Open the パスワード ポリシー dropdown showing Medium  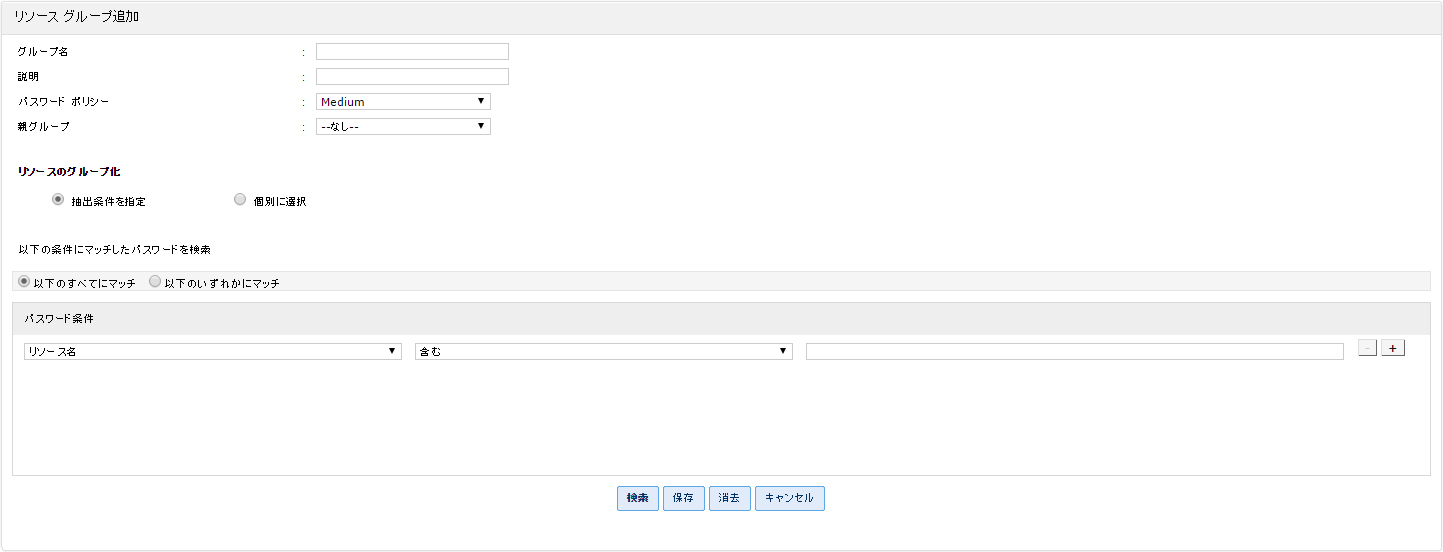pyautogui.click(x=403, y=101)
